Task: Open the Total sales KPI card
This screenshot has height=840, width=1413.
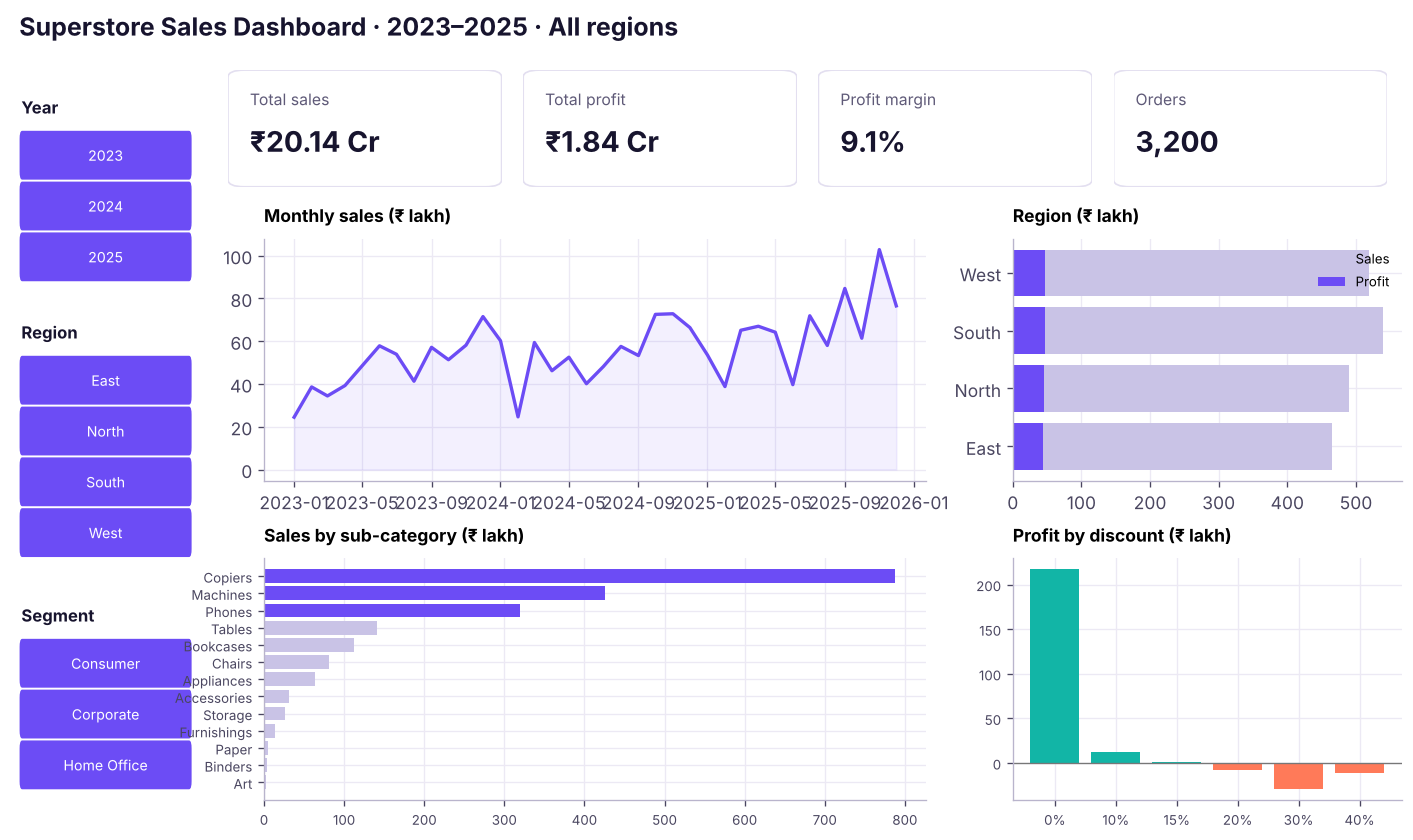Action: point(364,128)
